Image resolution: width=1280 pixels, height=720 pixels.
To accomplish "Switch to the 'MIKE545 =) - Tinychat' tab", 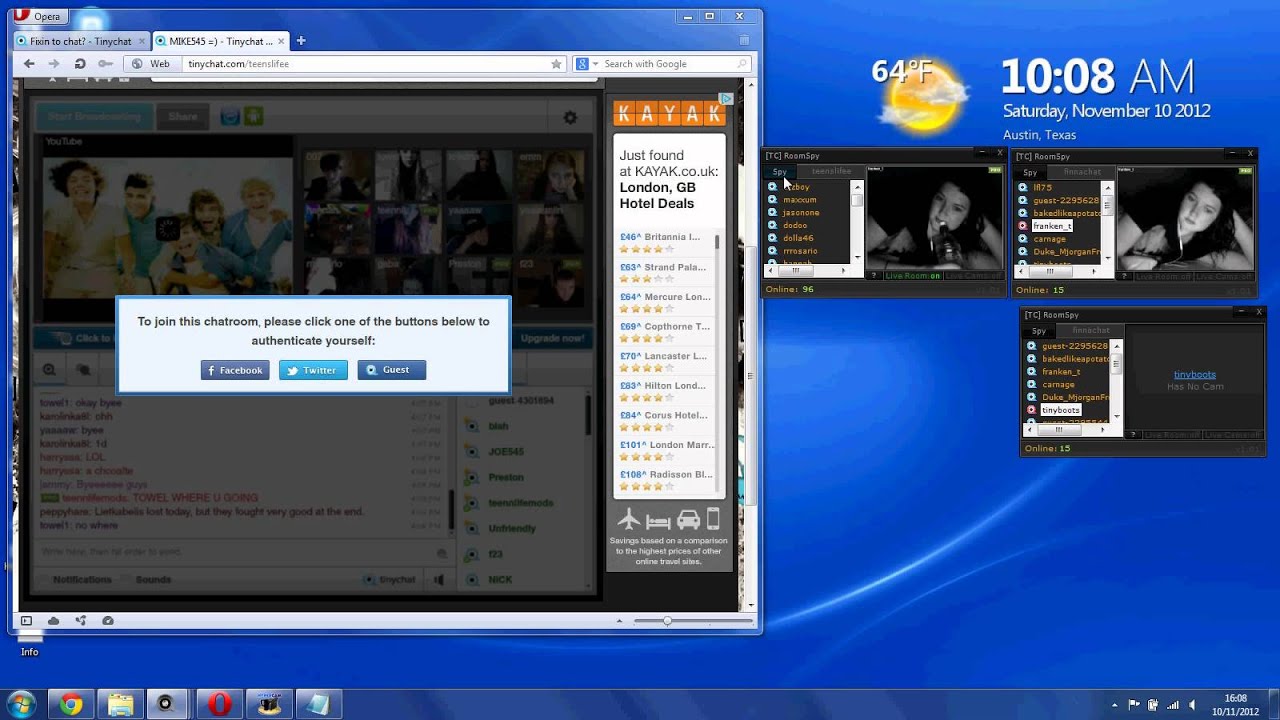I will pos(221,41).
